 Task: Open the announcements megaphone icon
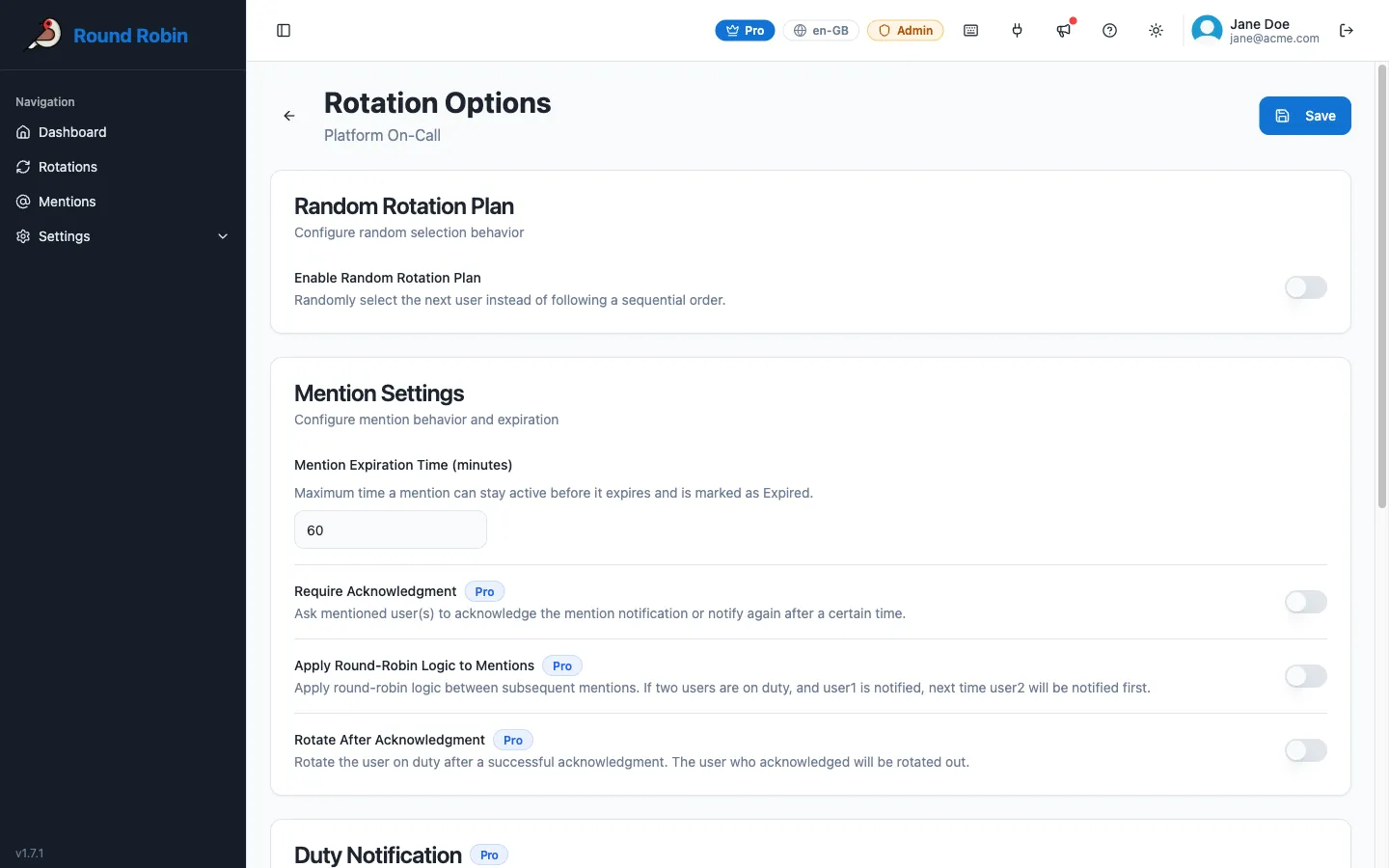1064,31
